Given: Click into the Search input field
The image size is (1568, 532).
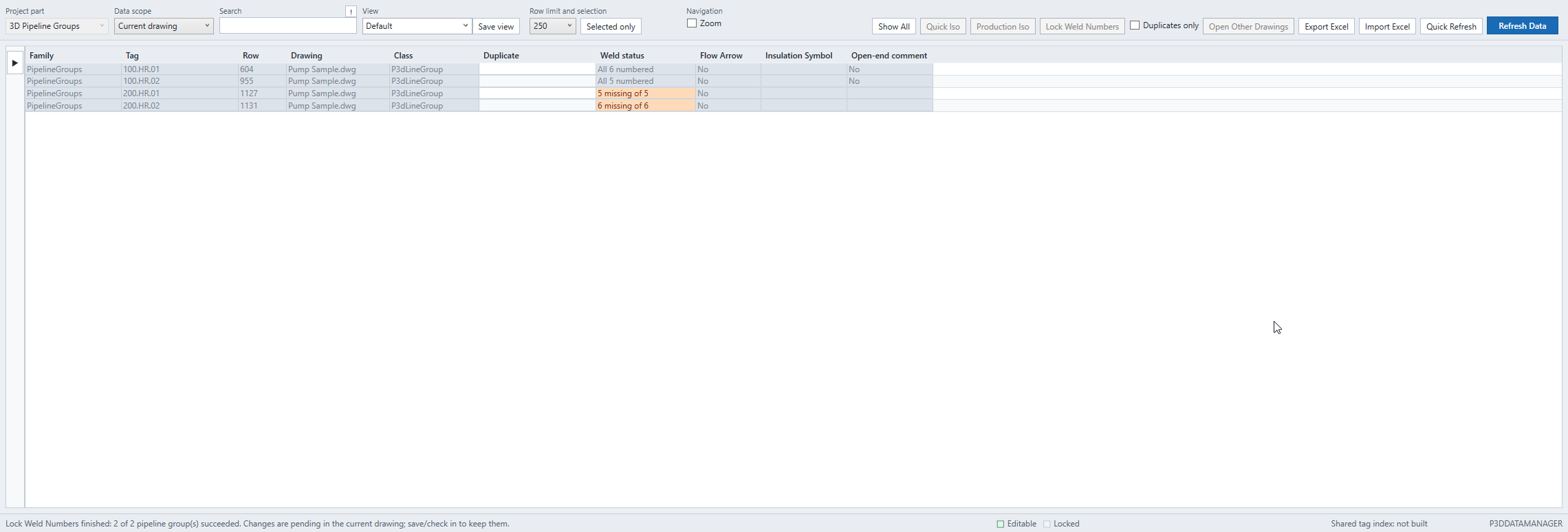Looking at the screenshot, I should pos(288,26).
